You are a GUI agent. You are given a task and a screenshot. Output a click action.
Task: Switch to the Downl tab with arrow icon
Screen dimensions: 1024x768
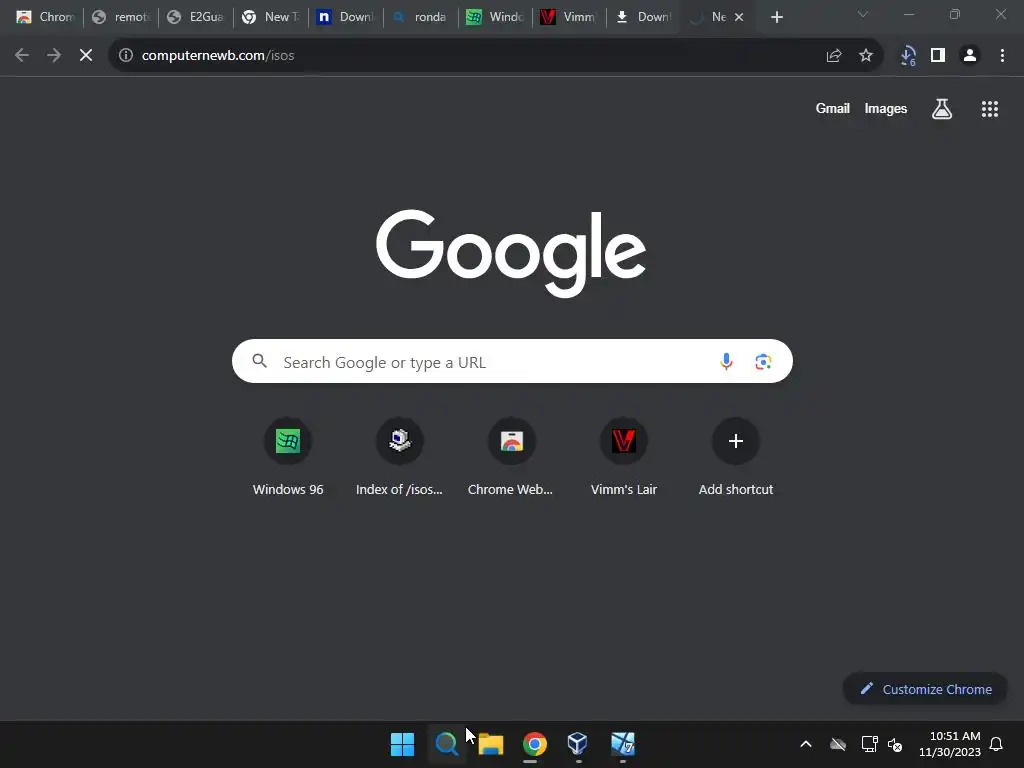point(644,17)
